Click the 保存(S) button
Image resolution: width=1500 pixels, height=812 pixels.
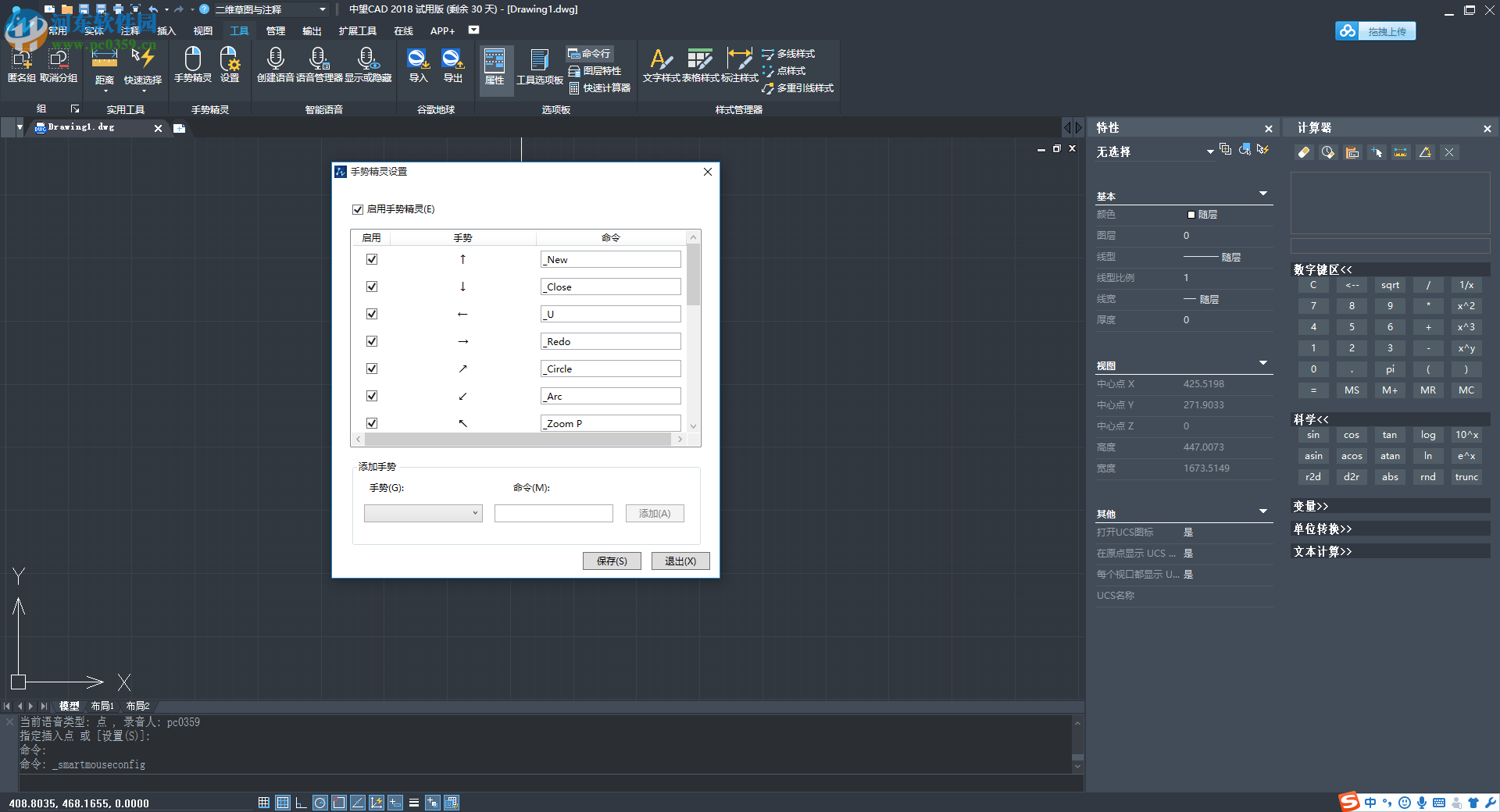[611, 561]
